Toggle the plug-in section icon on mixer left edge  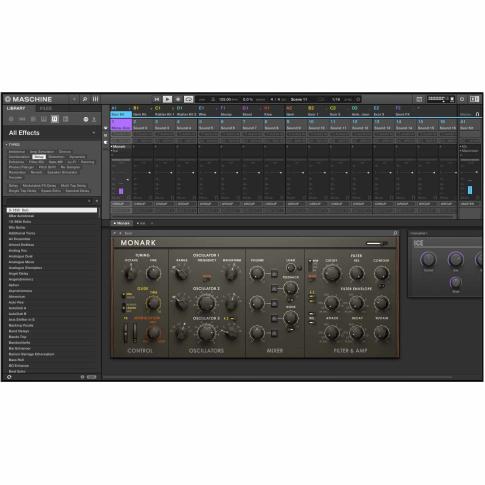coord(106,142)
